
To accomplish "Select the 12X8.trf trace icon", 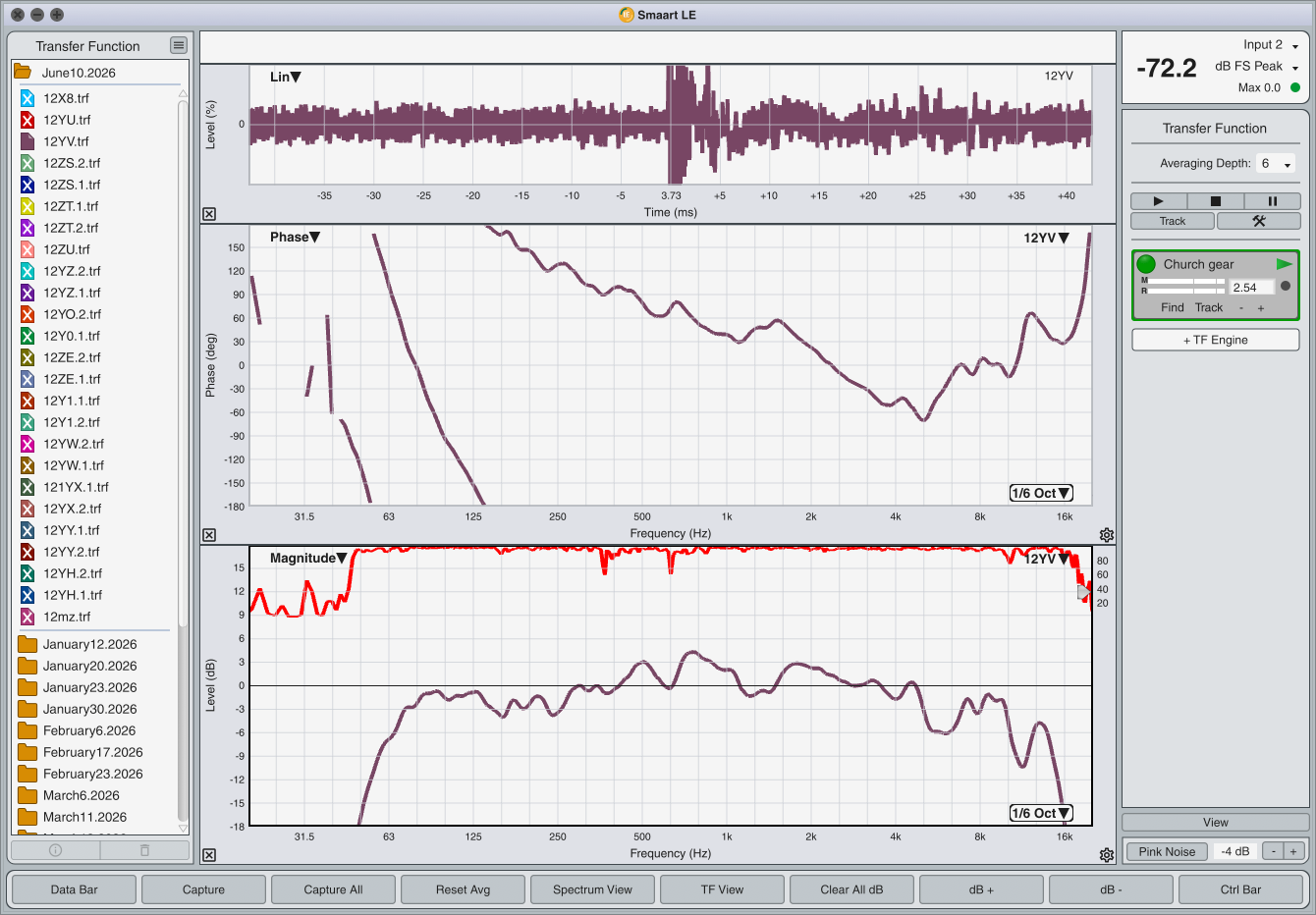I will 27,98.
